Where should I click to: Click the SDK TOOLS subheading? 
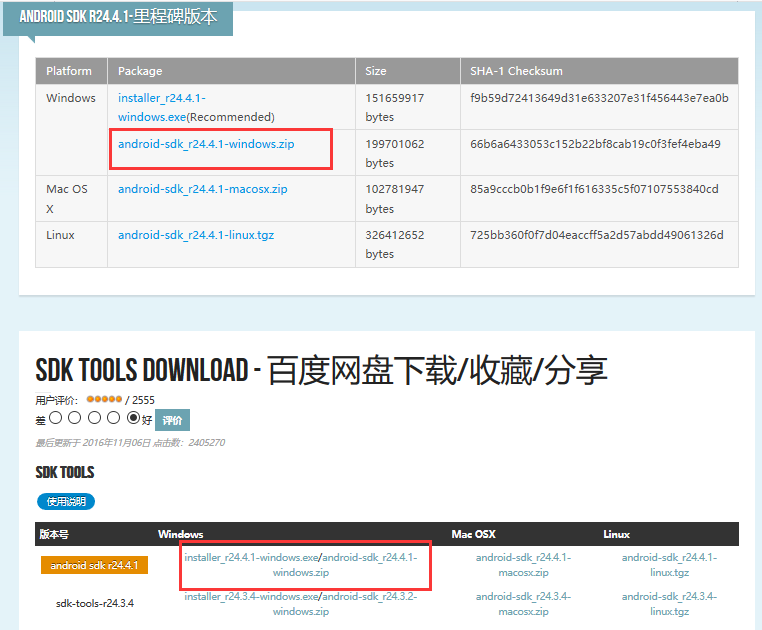tap(65, 472)
